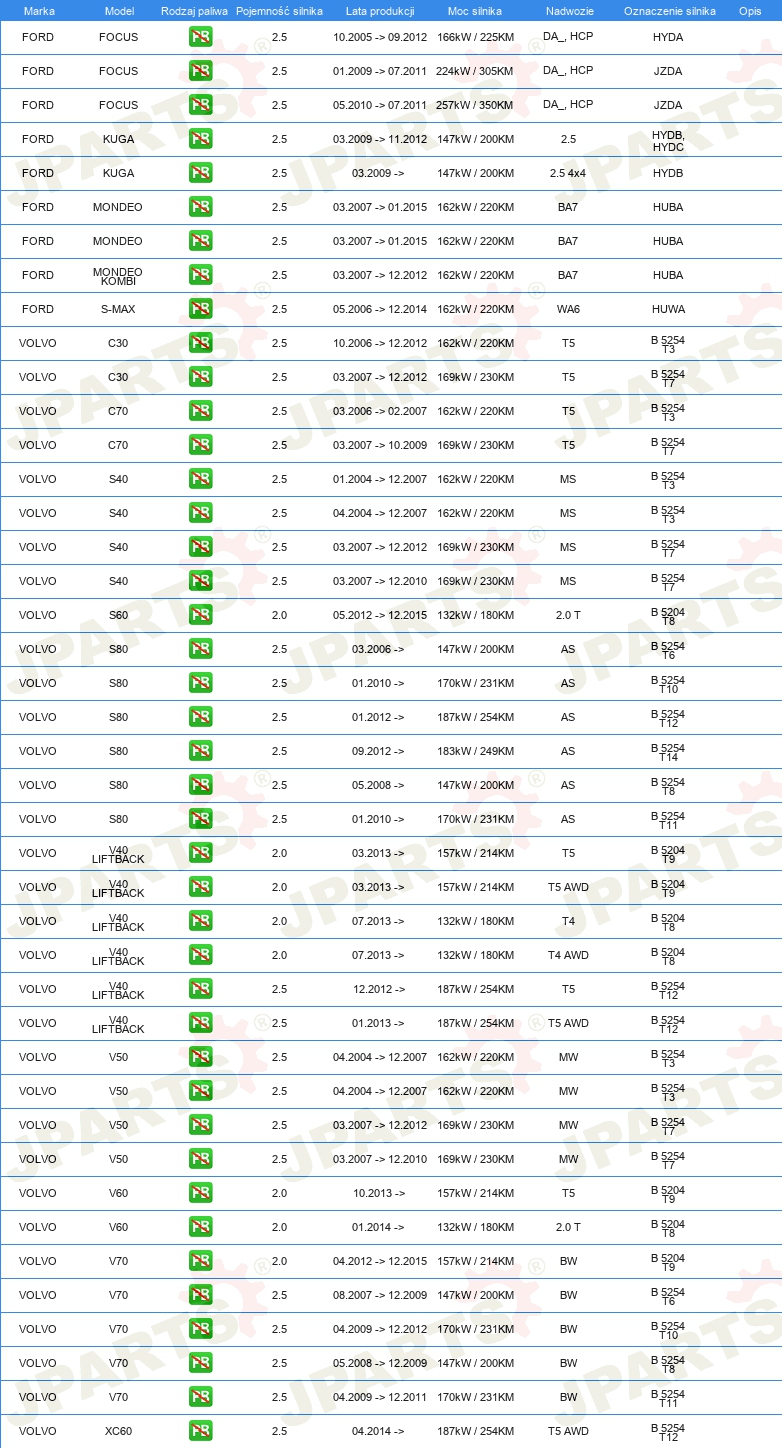Screen dimensions: 782x1448
Task: Click the production date 04.2012 -> 12.2015
Action: click(380, 1261)
